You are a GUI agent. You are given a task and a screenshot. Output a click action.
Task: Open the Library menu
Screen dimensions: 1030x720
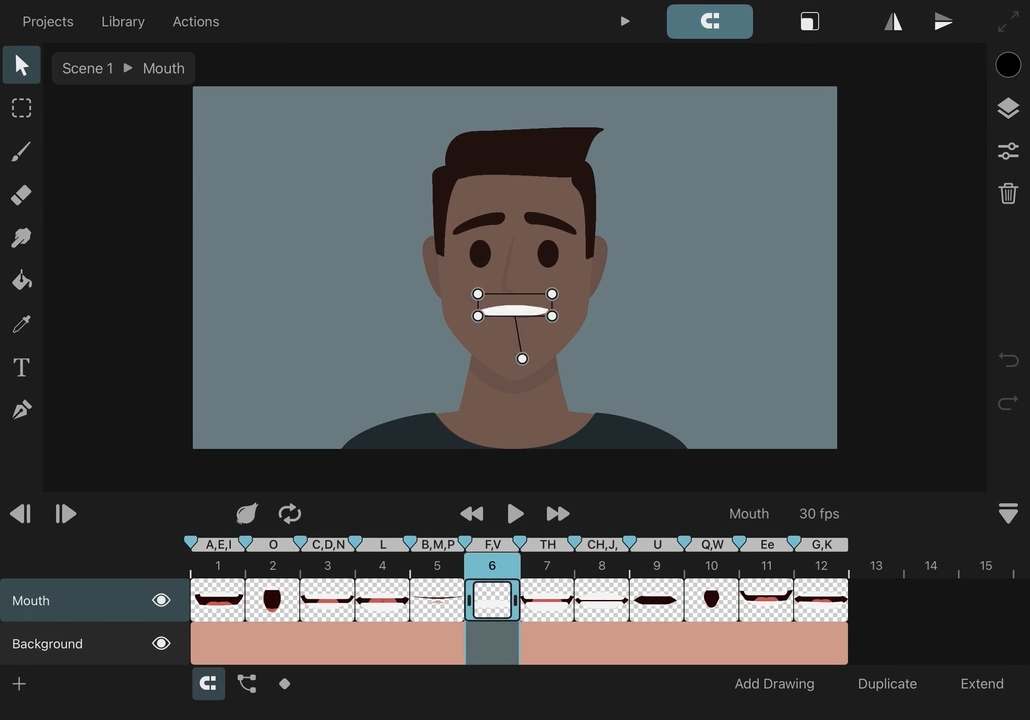(122, 21)
